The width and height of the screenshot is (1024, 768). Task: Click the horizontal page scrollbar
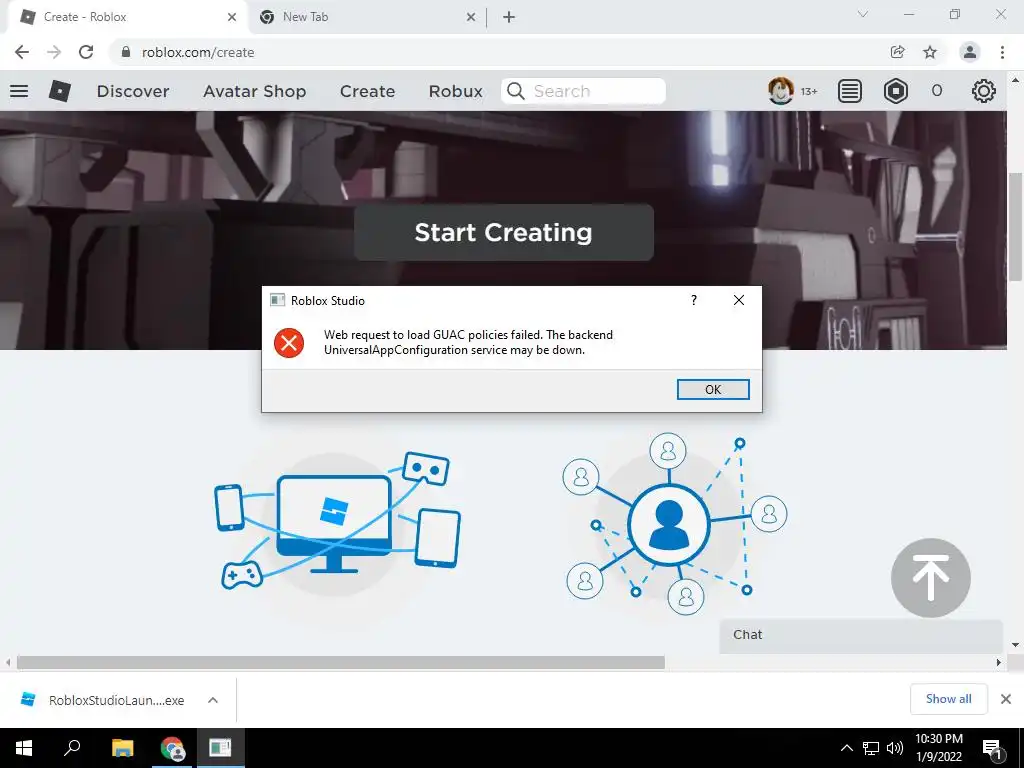coord(341,662)
